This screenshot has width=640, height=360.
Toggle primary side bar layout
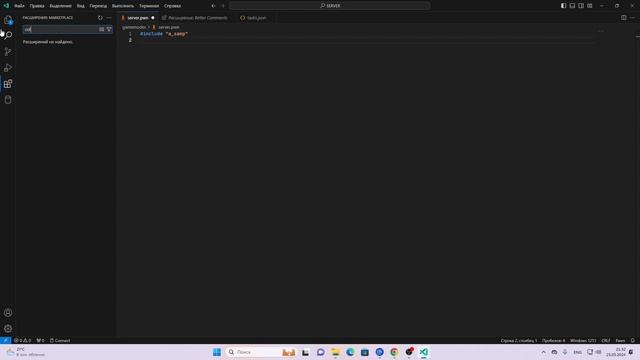pyautogui.click(x=563, y=6)
